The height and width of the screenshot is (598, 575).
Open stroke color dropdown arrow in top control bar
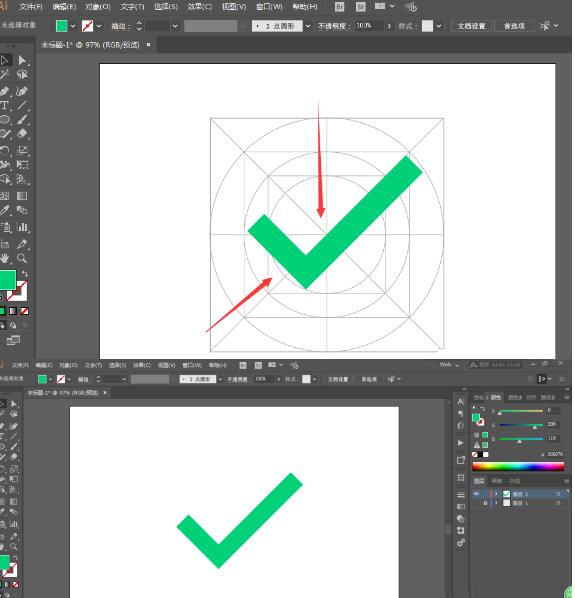(99, 26)
